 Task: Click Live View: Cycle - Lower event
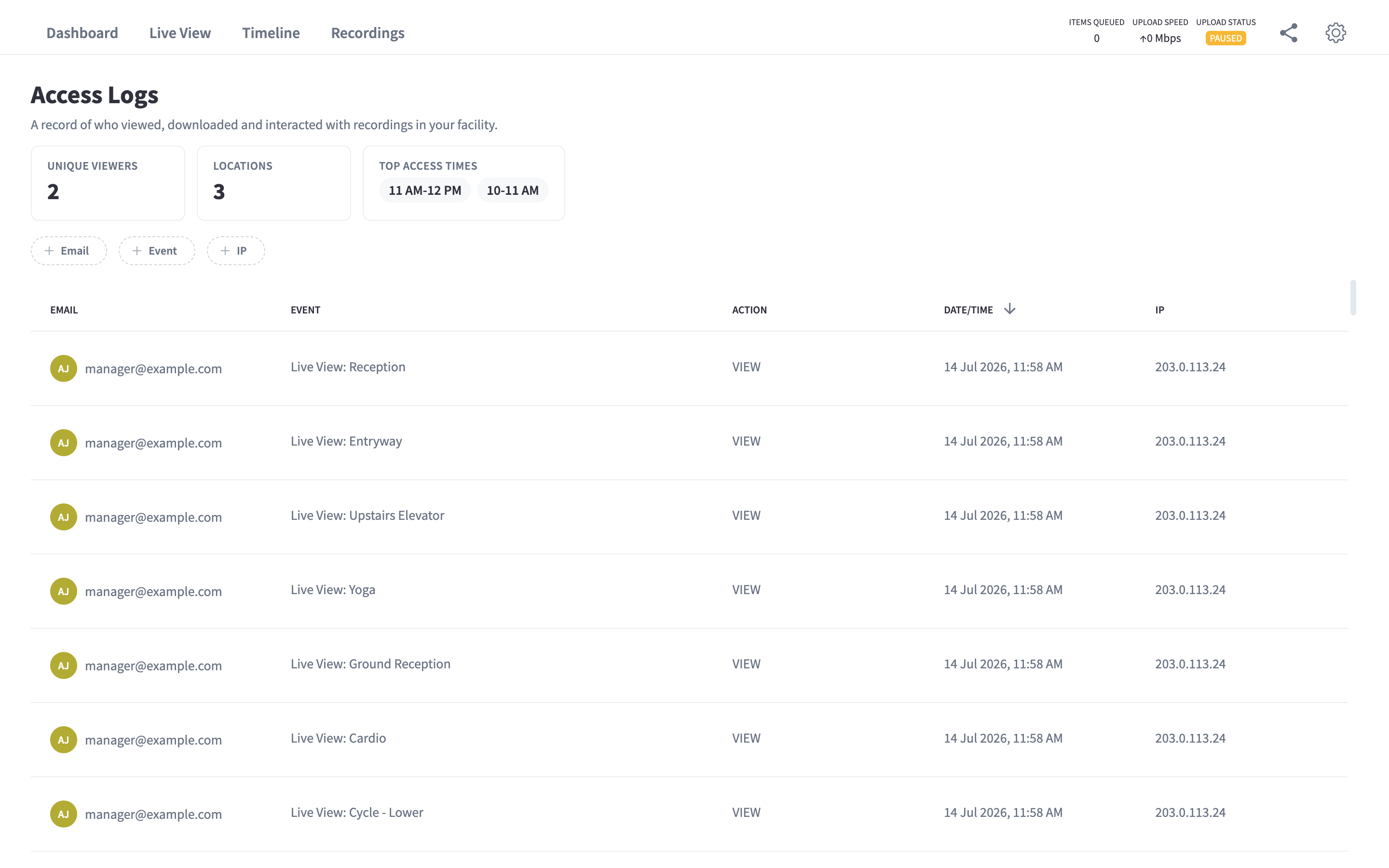tap(357, 813)
